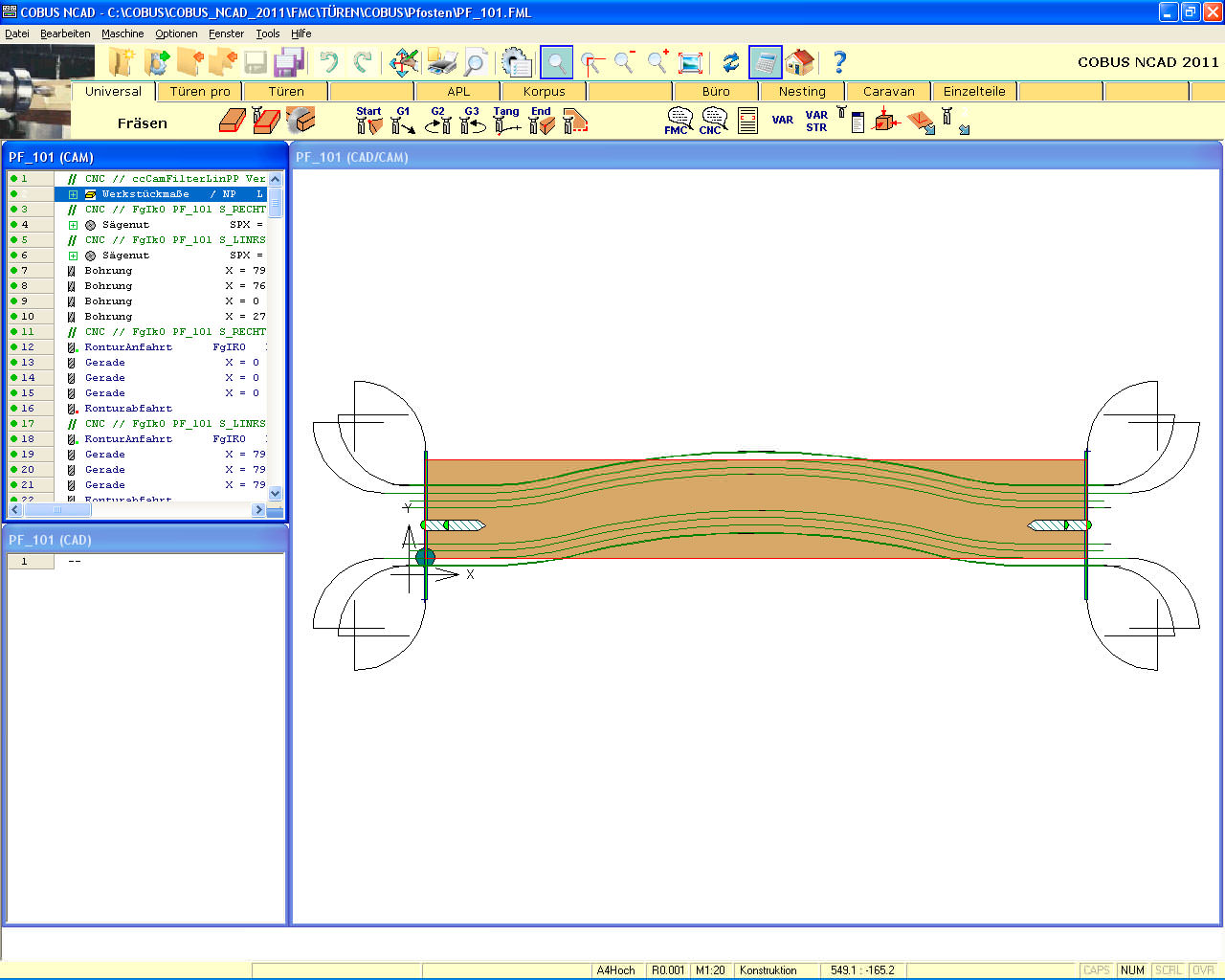
Task: Open help via the question mark icon
Action: pyautogui.click(x=839, y=62)
